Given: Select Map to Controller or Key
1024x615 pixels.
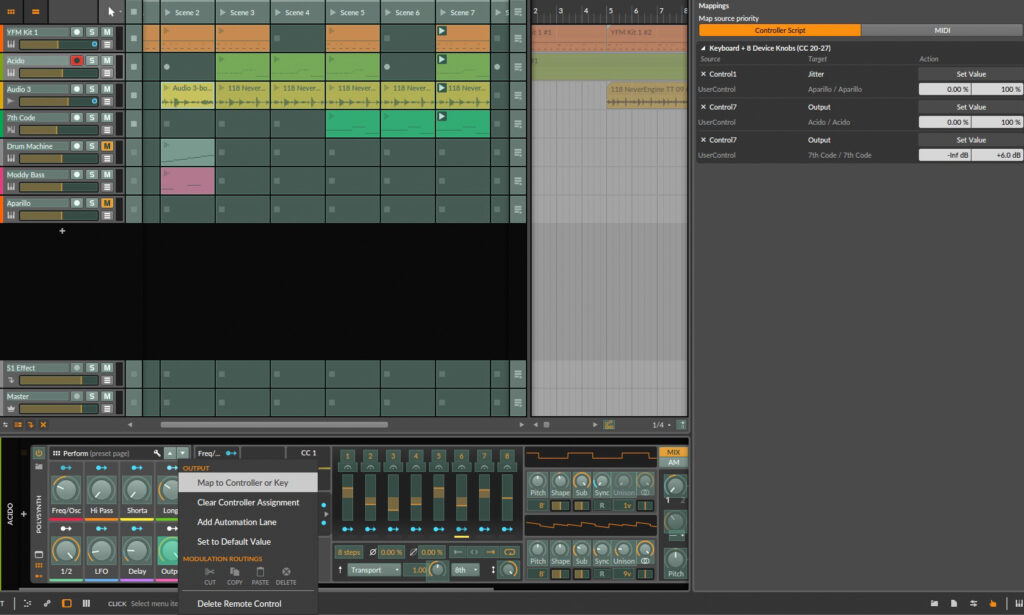Looking at the screenshot, I should (x=248, y=483).
